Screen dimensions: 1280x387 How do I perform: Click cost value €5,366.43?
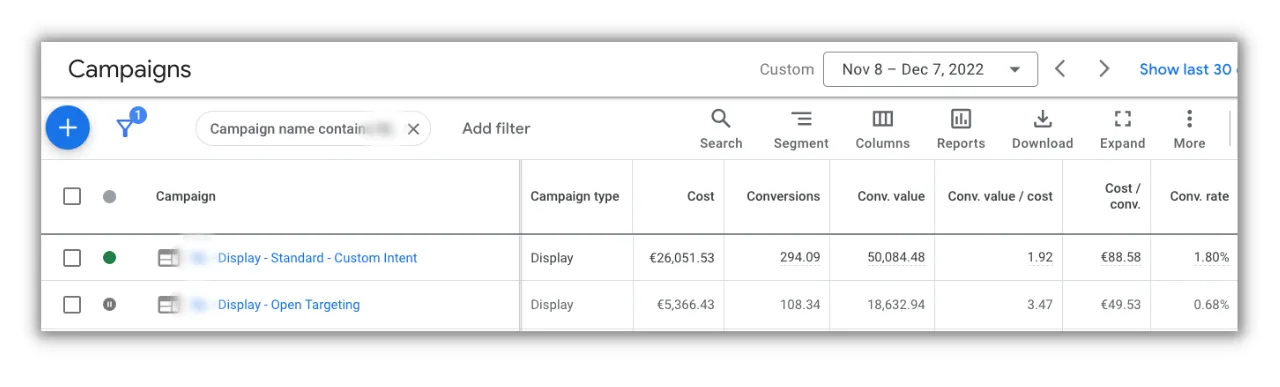click(x=686, y=305)
